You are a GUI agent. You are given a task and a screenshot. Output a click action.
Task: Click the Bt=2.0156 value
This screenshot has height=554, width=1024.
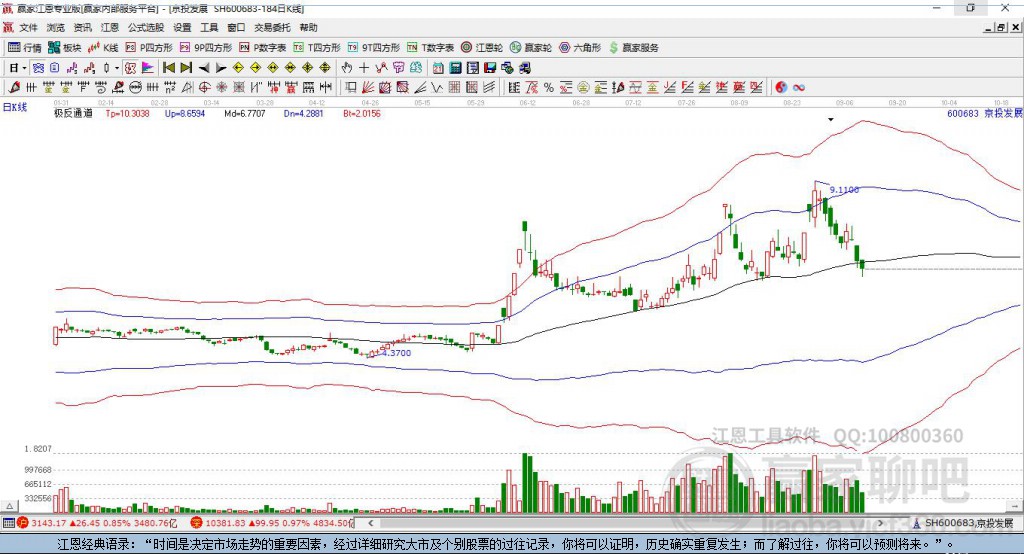[362, 113]
